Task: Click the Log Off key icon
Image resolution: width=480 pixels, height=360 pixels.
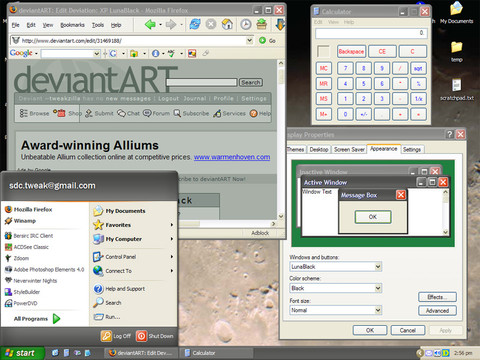Action: point(106,336)
